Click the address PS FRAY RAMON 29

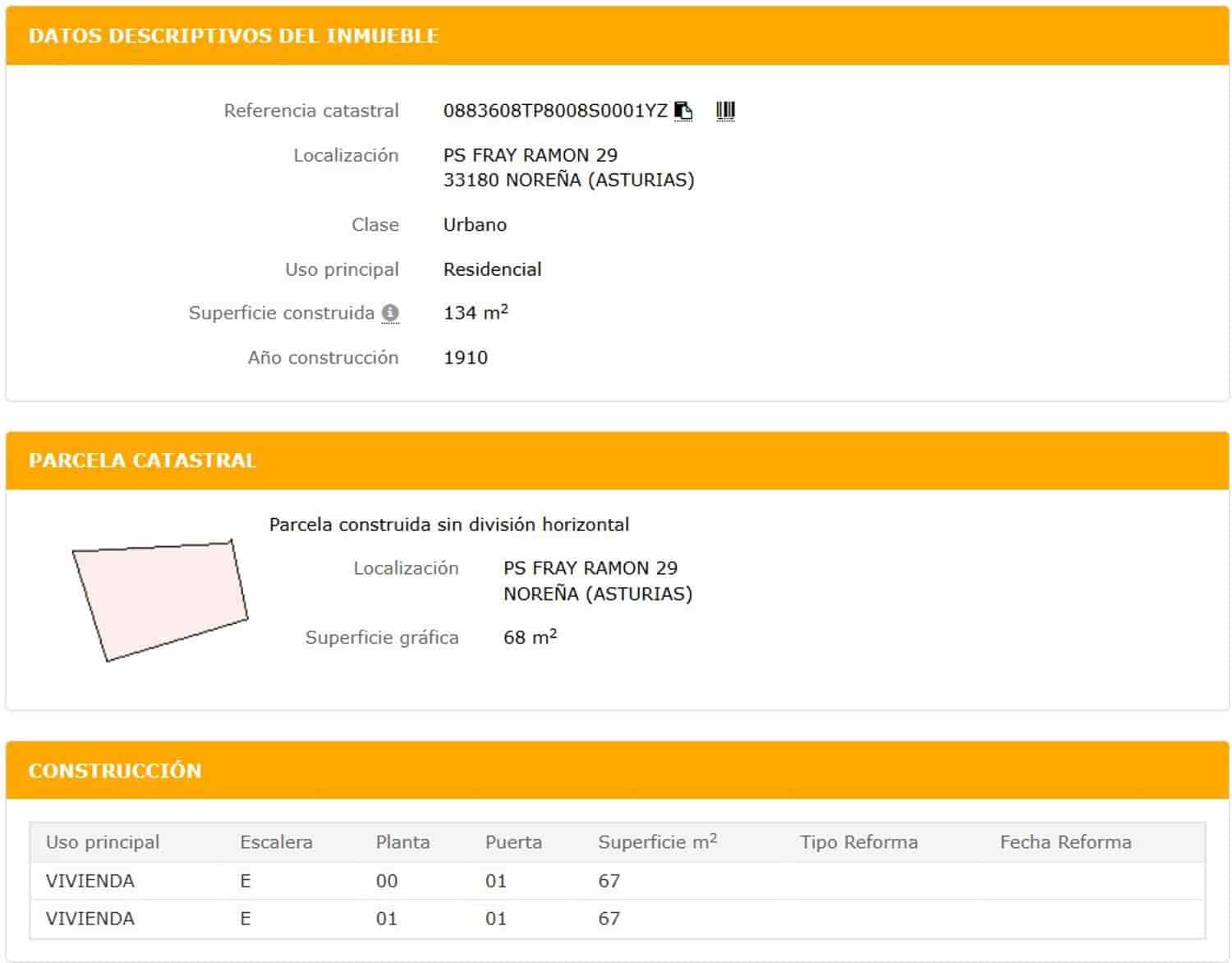[531, 154]
